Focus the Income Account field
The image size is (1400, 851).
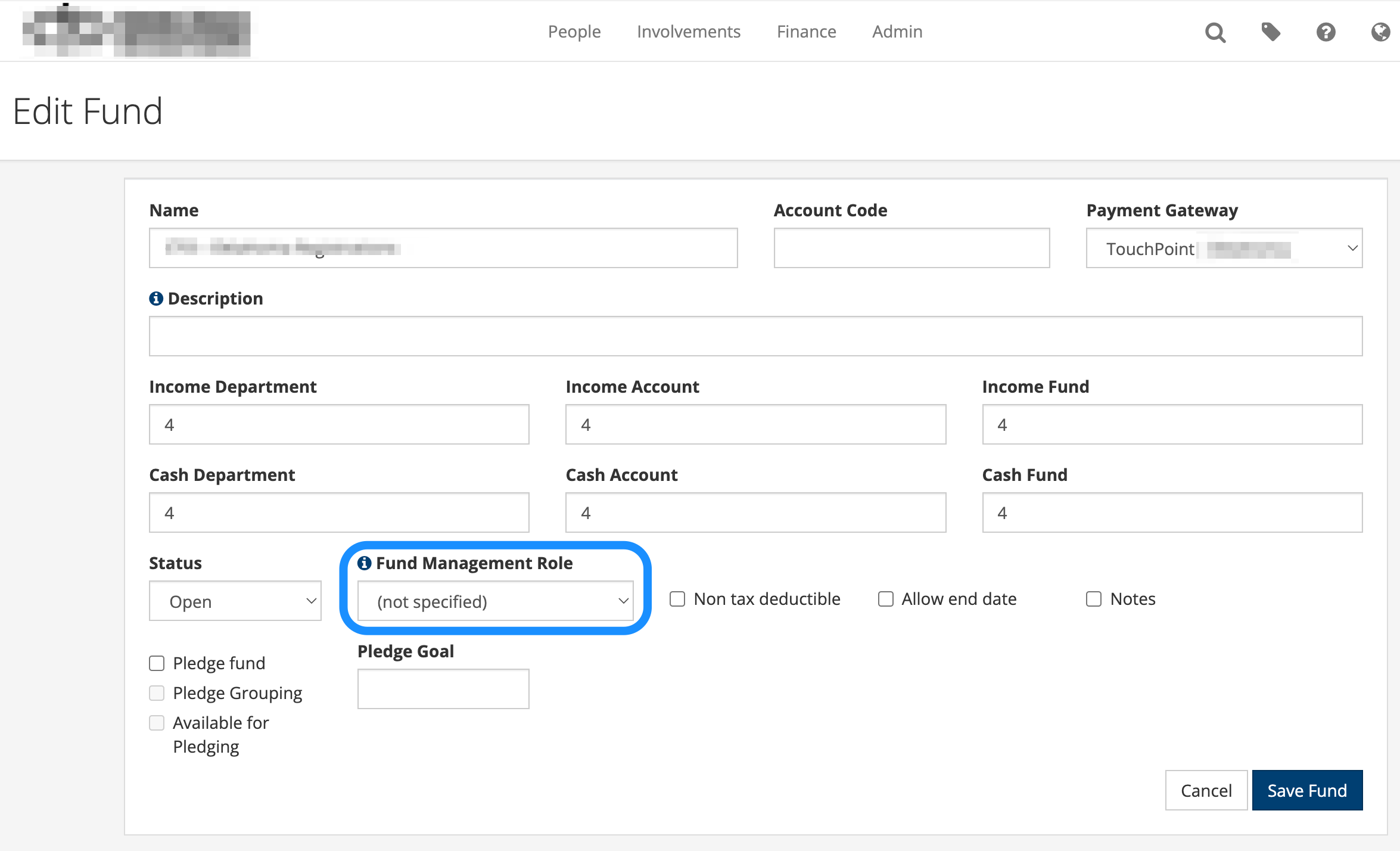point(755,424)
